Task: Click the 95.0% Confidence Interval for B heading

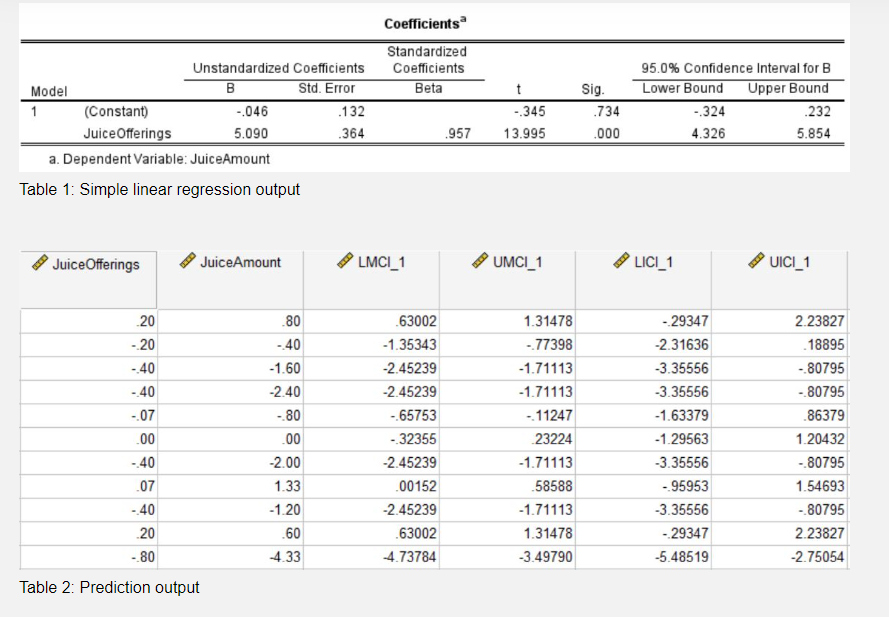Action: [x=736, y=68]
